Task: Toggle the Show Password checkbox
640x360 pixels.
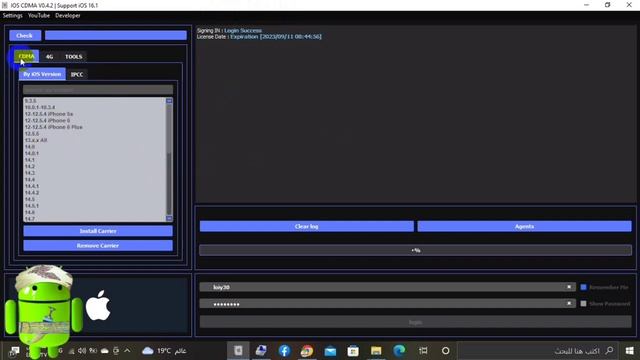Action: 584,304
